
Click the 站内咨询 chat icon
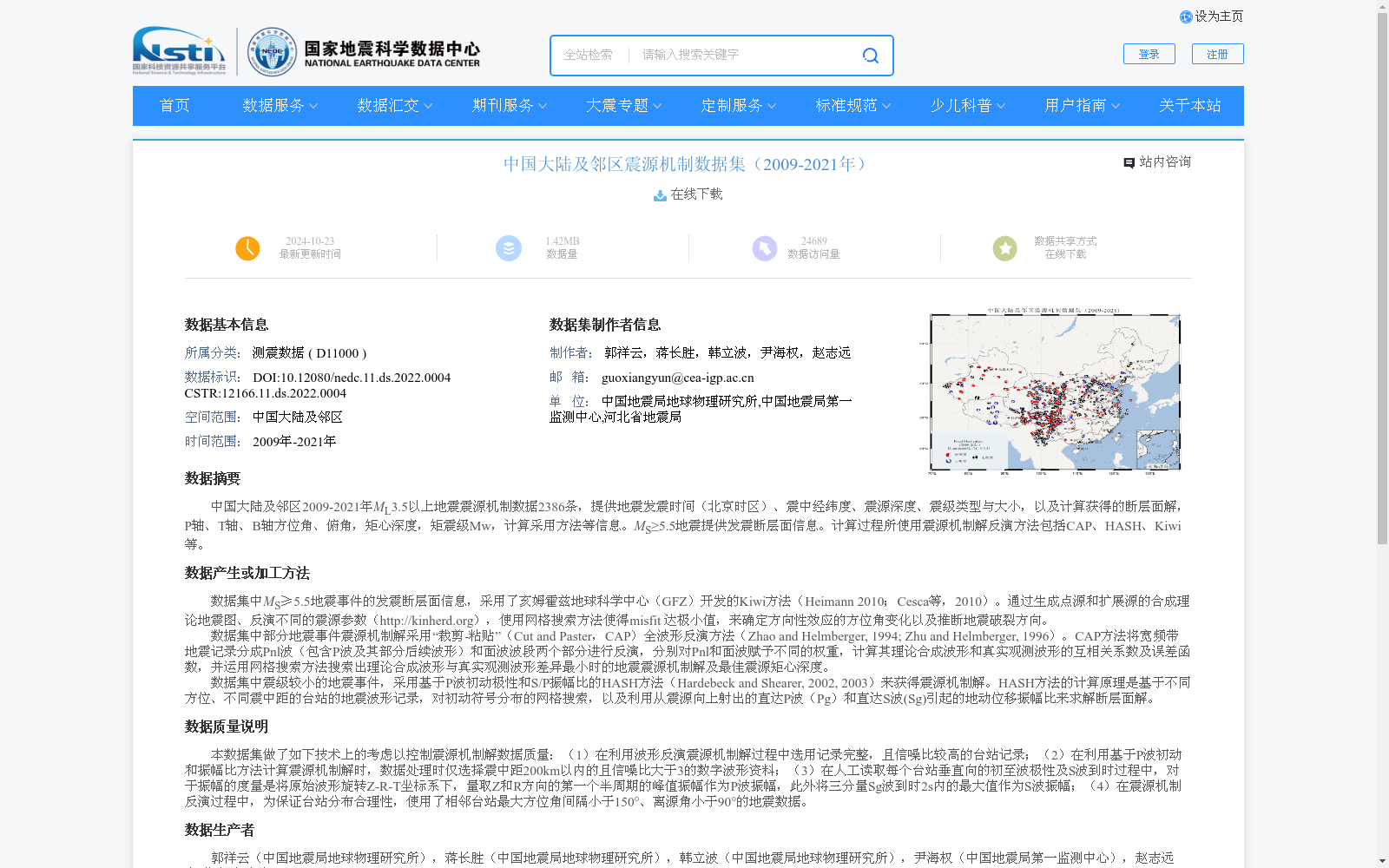point(1129,163)
